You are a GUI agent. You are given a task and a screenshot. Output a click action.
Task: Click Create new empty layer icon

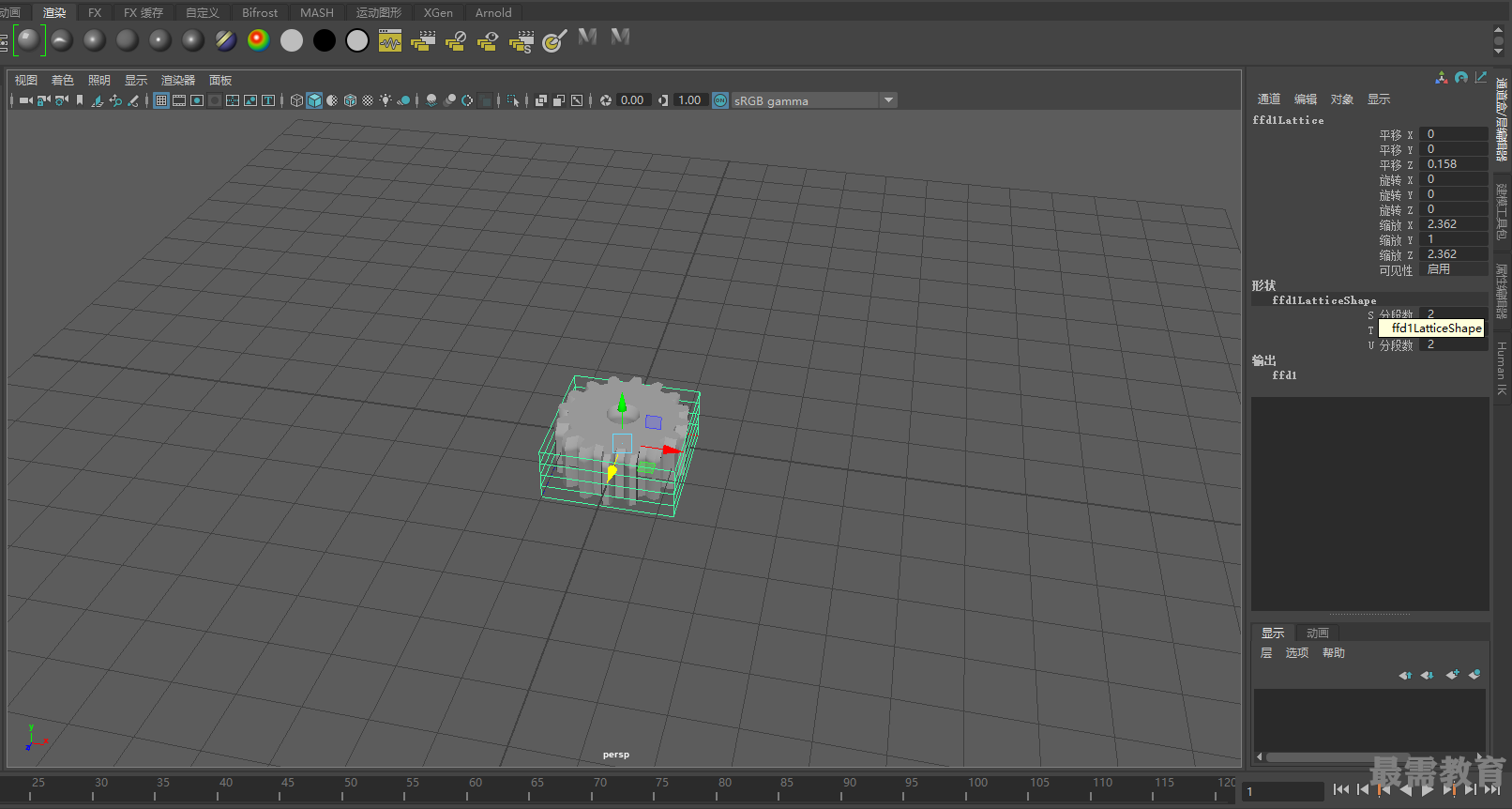(1452, 675)
